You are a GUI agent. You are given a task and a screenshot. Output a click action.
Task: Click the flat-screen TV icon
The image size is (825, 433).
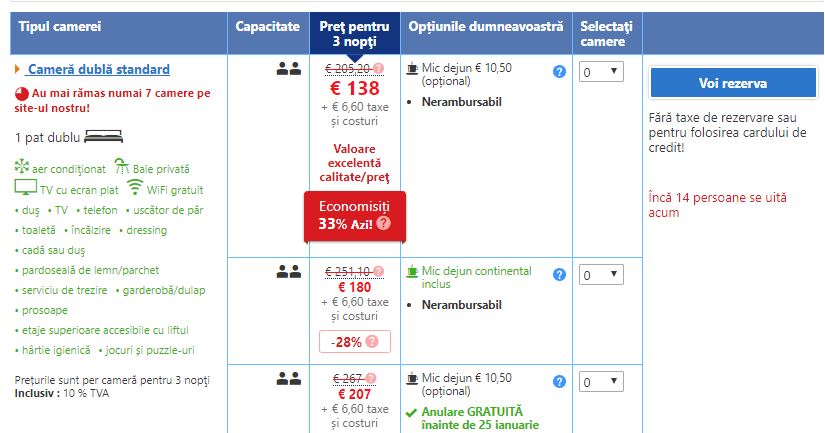(x=25, y=188)
